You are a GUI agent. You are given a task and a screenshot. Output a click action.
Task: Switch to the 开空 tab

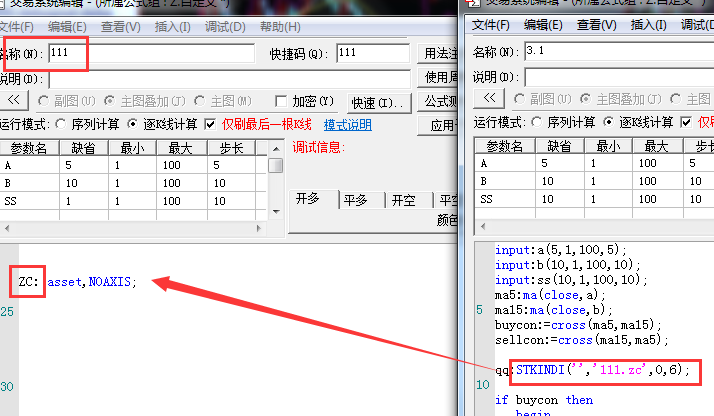(x=403, y=199)
